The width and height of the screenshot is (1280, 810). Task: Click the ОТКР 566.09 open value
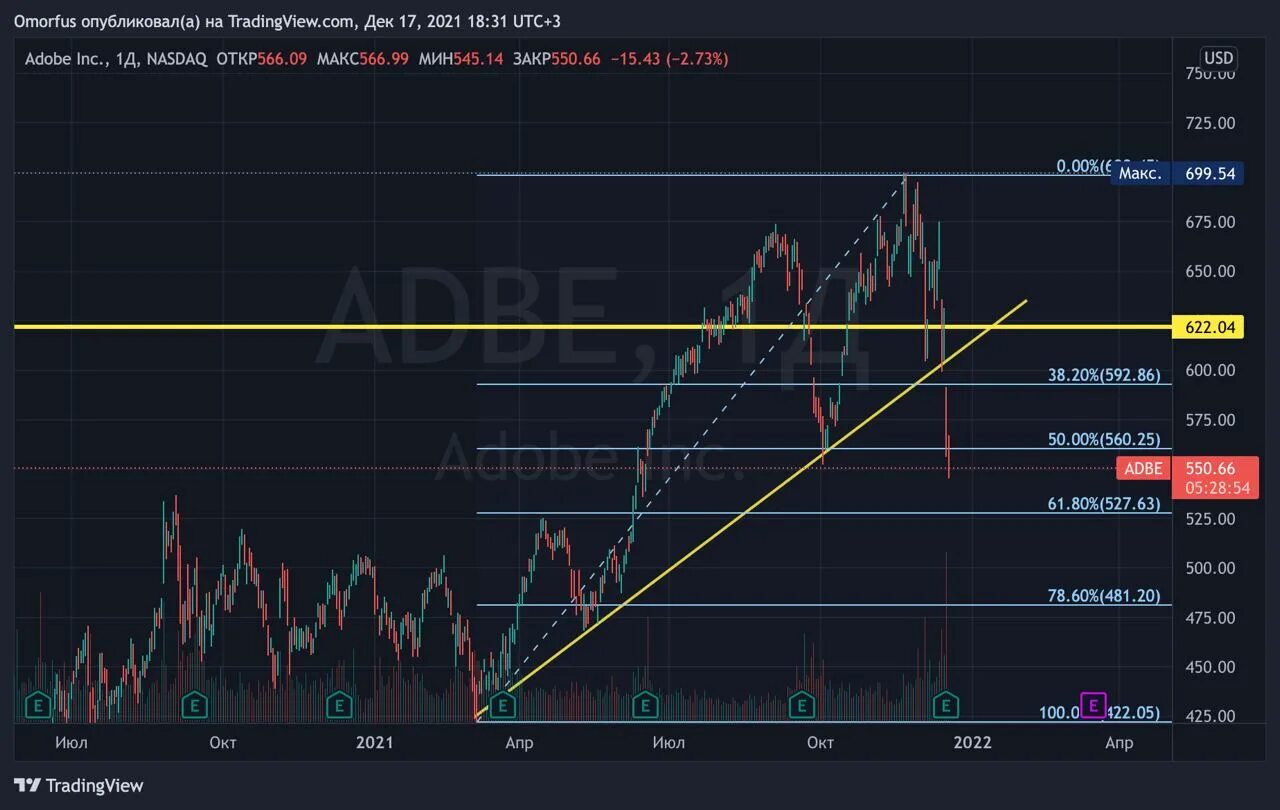coord(264,59)
